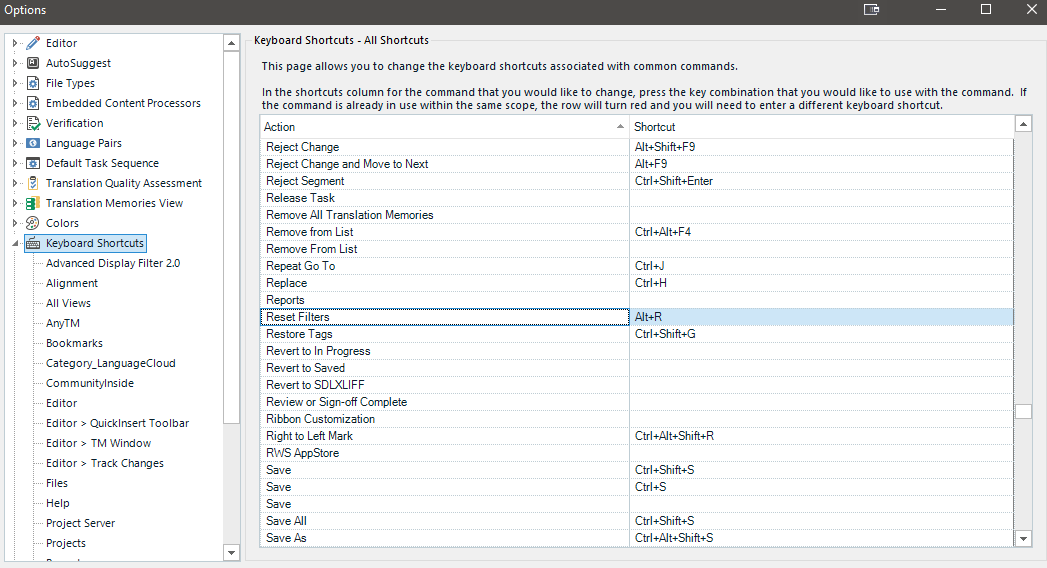
Task: Select Editor > Track Changes category
Action: click(x=104, y=463)
